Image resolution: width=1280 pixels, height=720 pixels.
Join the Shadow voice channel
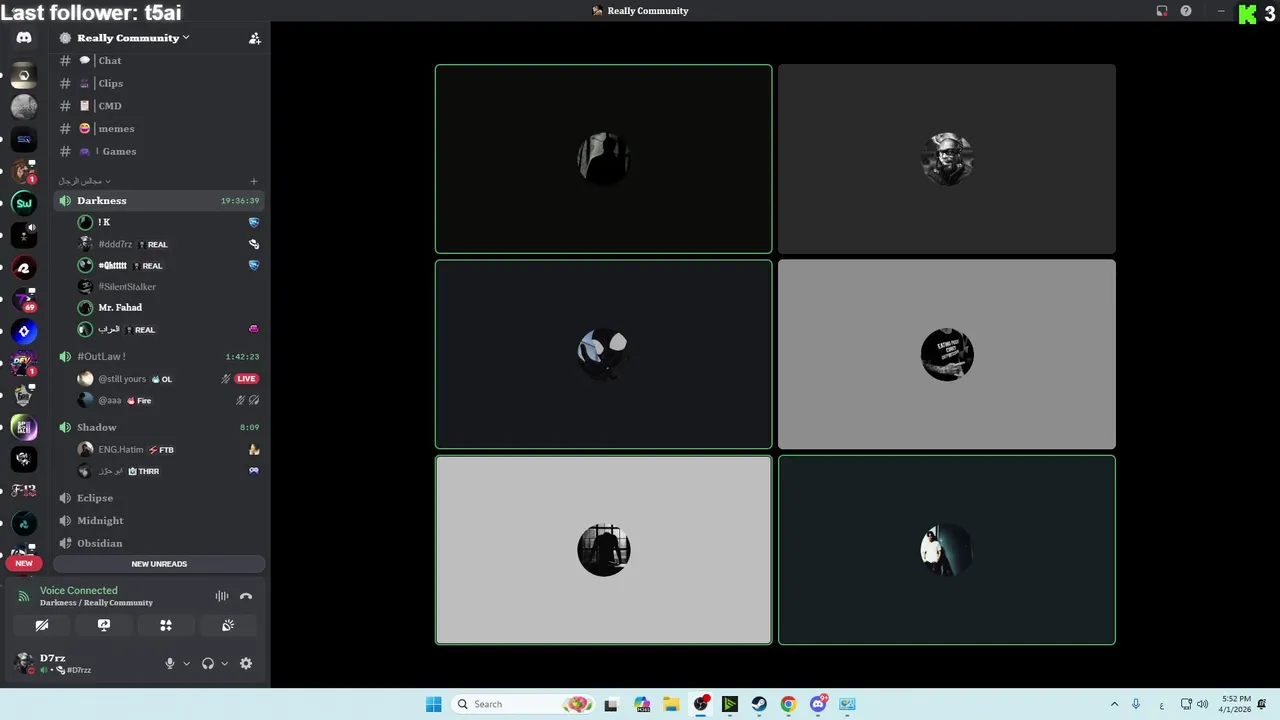pos(159,427)
